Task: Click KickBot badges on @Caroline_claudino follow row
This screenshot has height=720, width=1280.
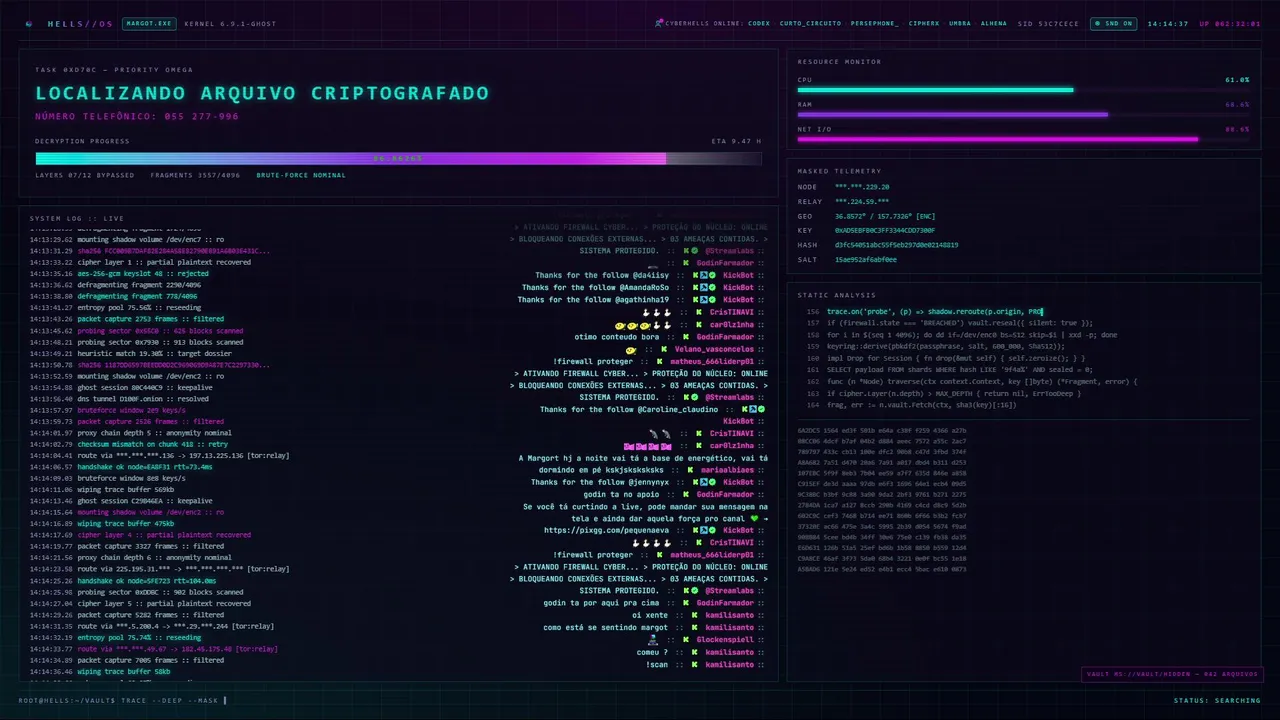Action: pyautogui.click(x=751, y=409)
